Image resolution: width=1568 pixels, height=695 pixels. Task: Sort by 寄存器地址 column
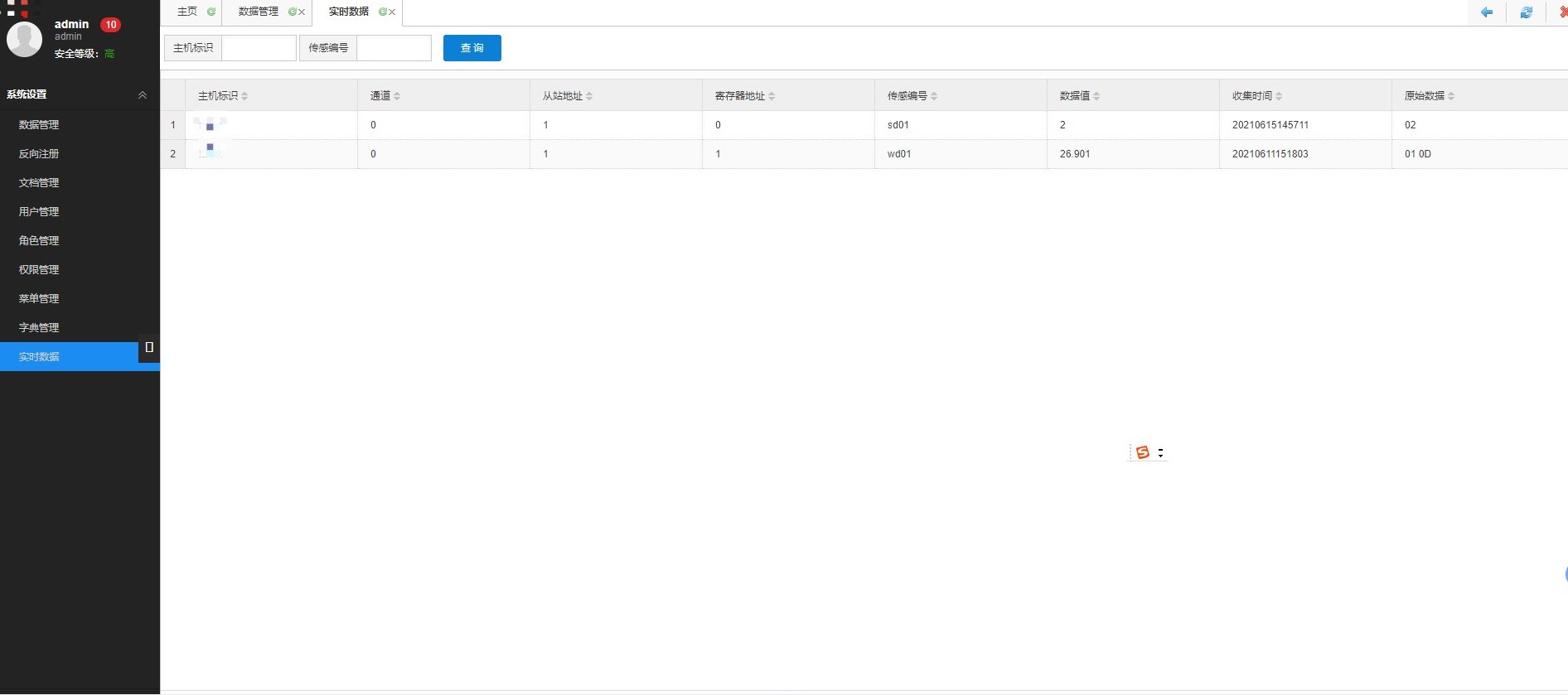pos(772,96)
